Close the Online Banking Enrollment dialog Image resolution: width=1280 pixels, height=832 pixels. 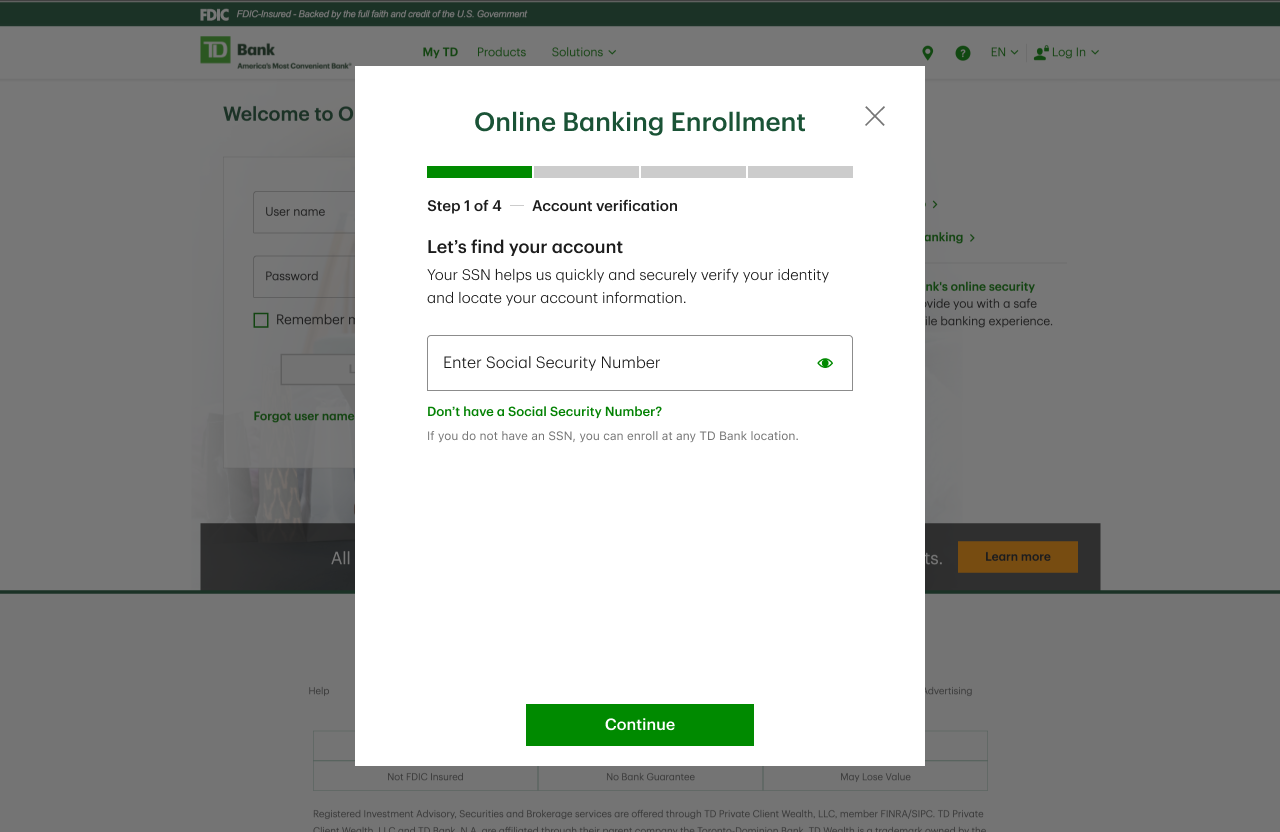pos(875,116)
